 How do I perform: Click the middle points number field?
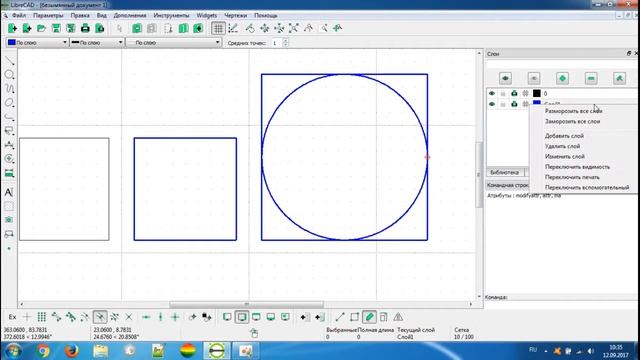(276, 42)
